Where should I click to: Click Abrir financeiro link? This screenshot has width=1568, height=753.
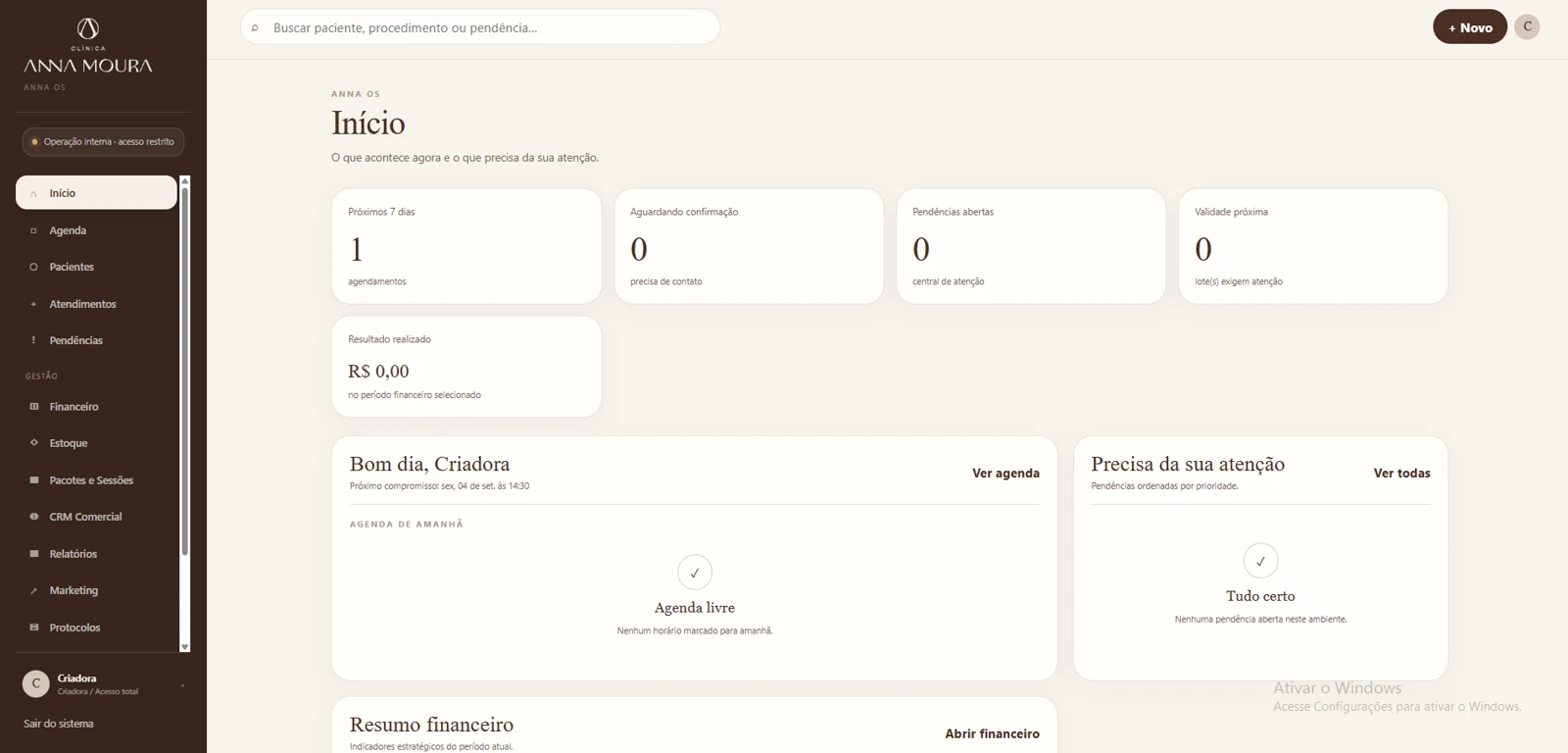[x=992, y=733]
